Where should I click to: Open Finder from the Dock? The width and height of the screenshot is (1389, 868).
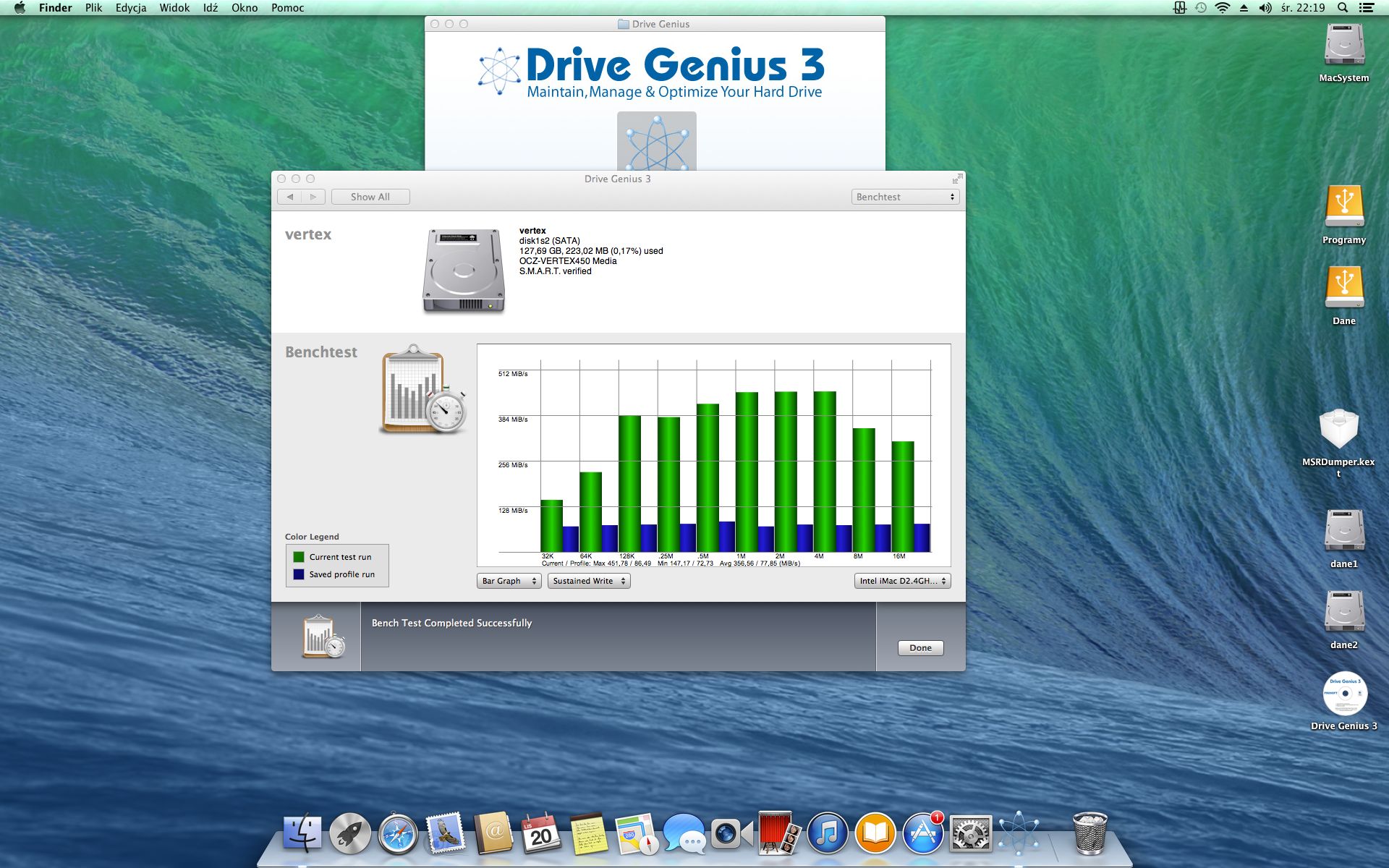(x=302, y=833)
